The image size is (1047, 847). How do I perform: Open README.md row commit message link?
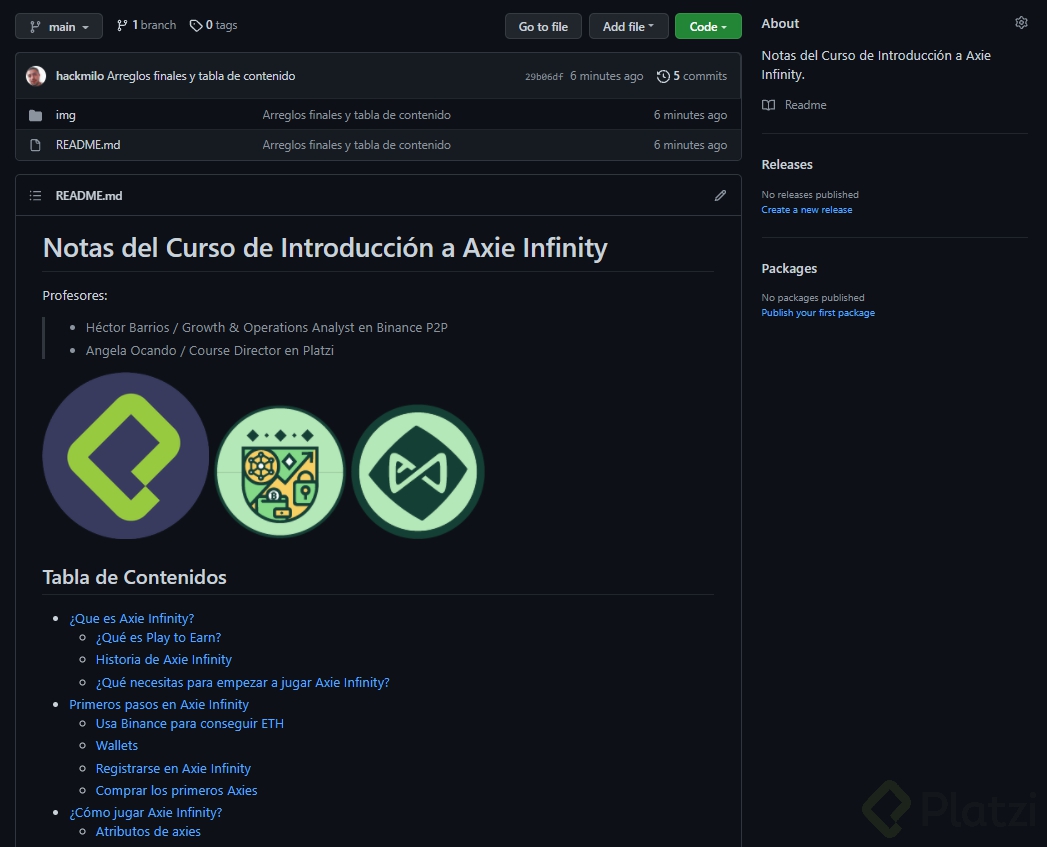(x=357, y=145)
